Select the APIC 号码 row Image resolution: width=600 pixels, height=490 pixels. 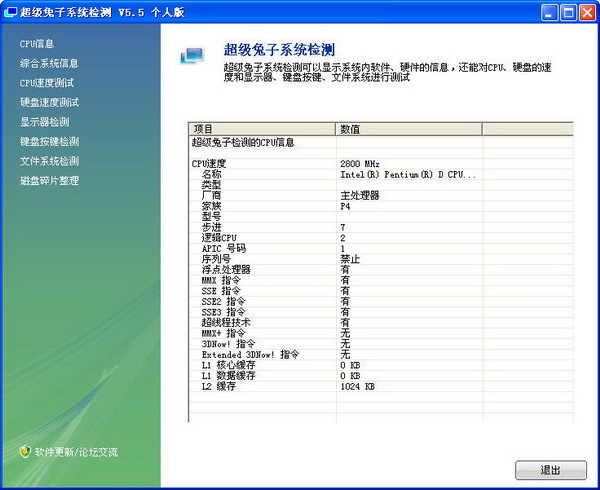pos(381,249)
